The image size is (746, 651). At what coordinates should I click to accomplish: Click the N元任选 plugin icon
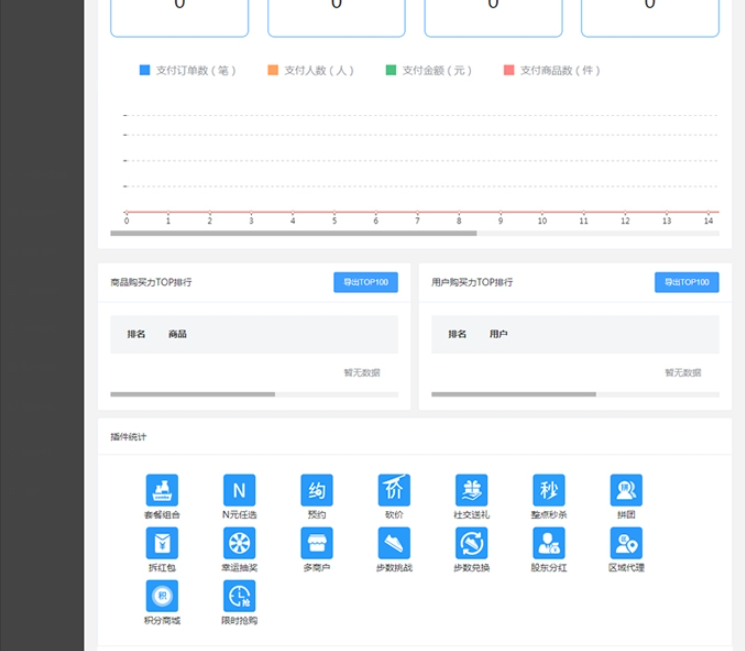point(239,490)
